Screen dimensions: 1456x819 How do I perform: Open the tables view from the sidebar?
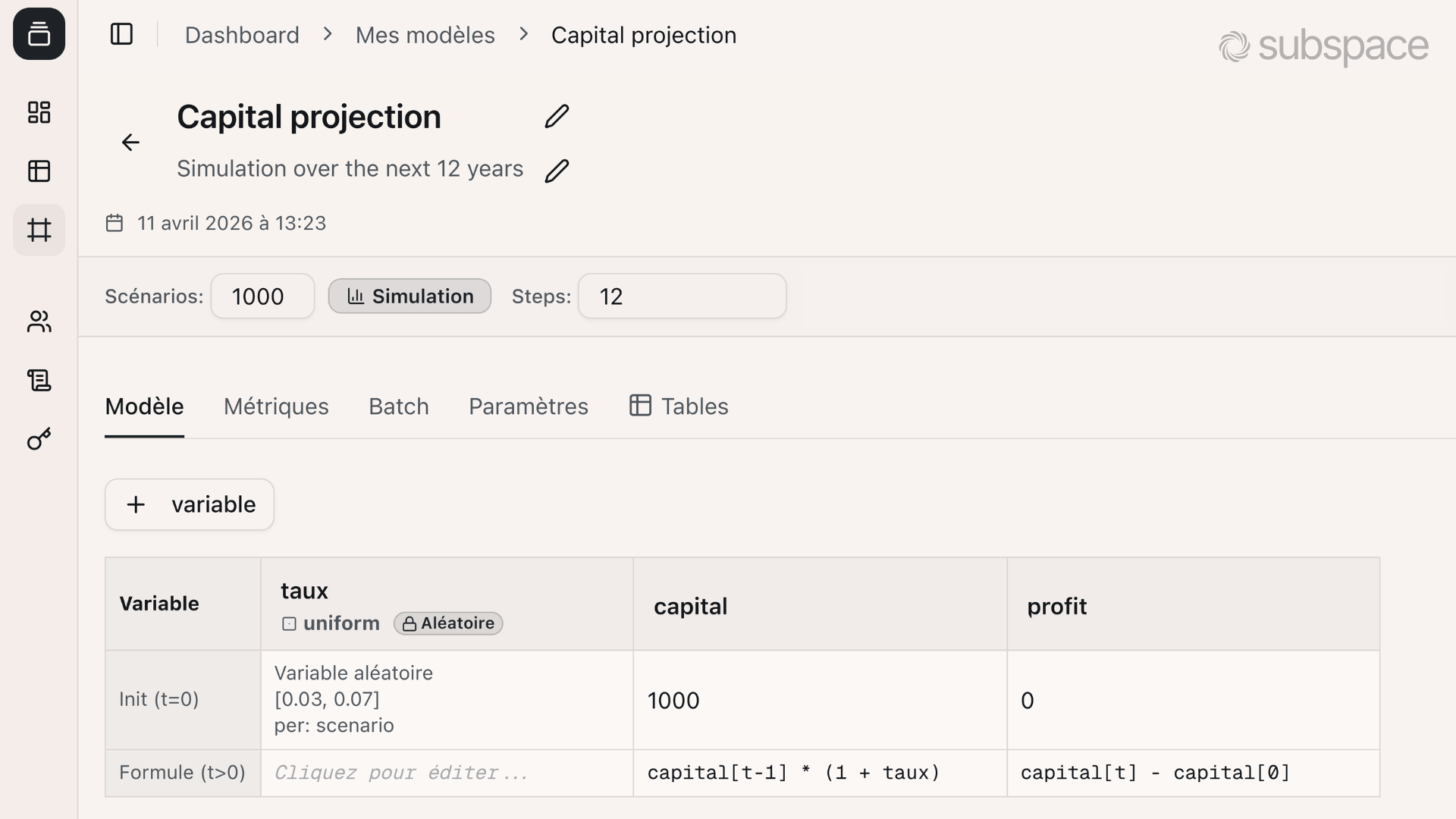tap(39, 171)
